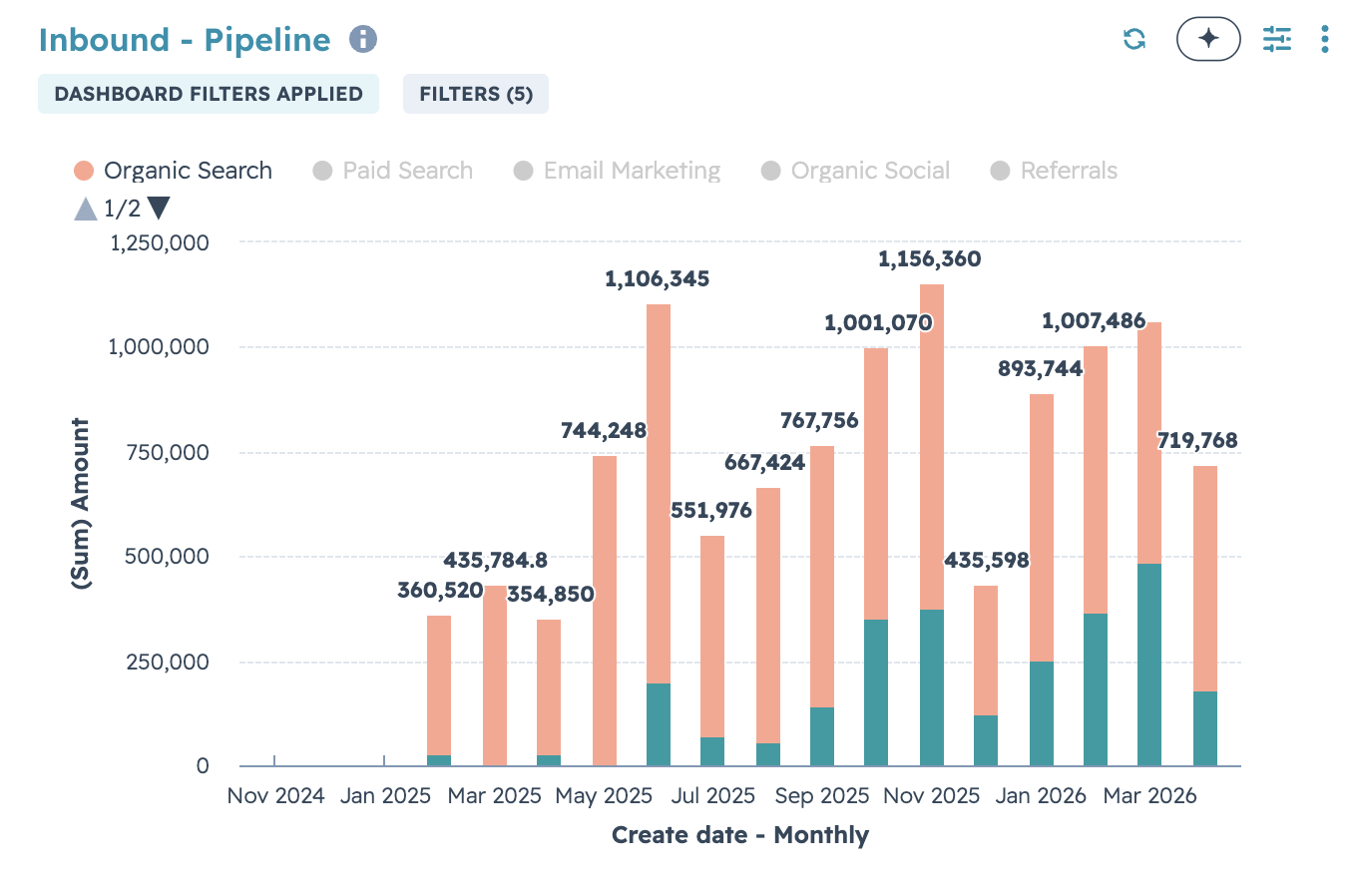Image resolution: width=1355 pixels, height=896 pixels.
Task: Click the legend page indicator 1/2
Action: 123,209
